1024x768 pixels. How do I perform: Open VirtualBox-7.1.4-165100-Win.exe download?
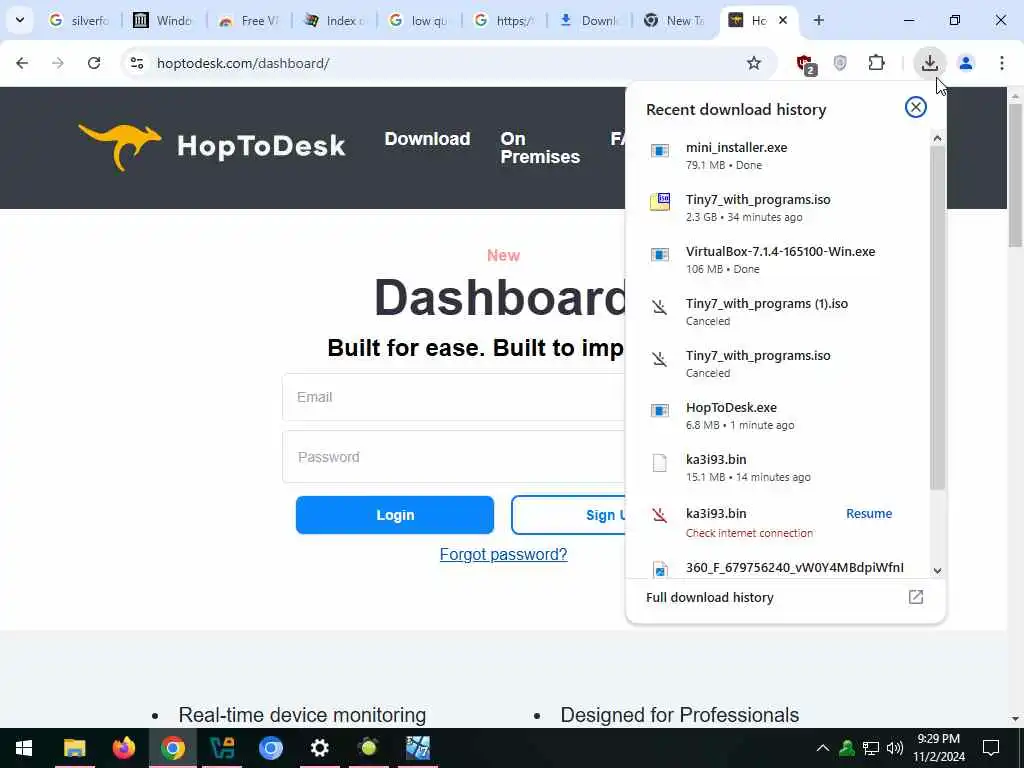(777, 259)
